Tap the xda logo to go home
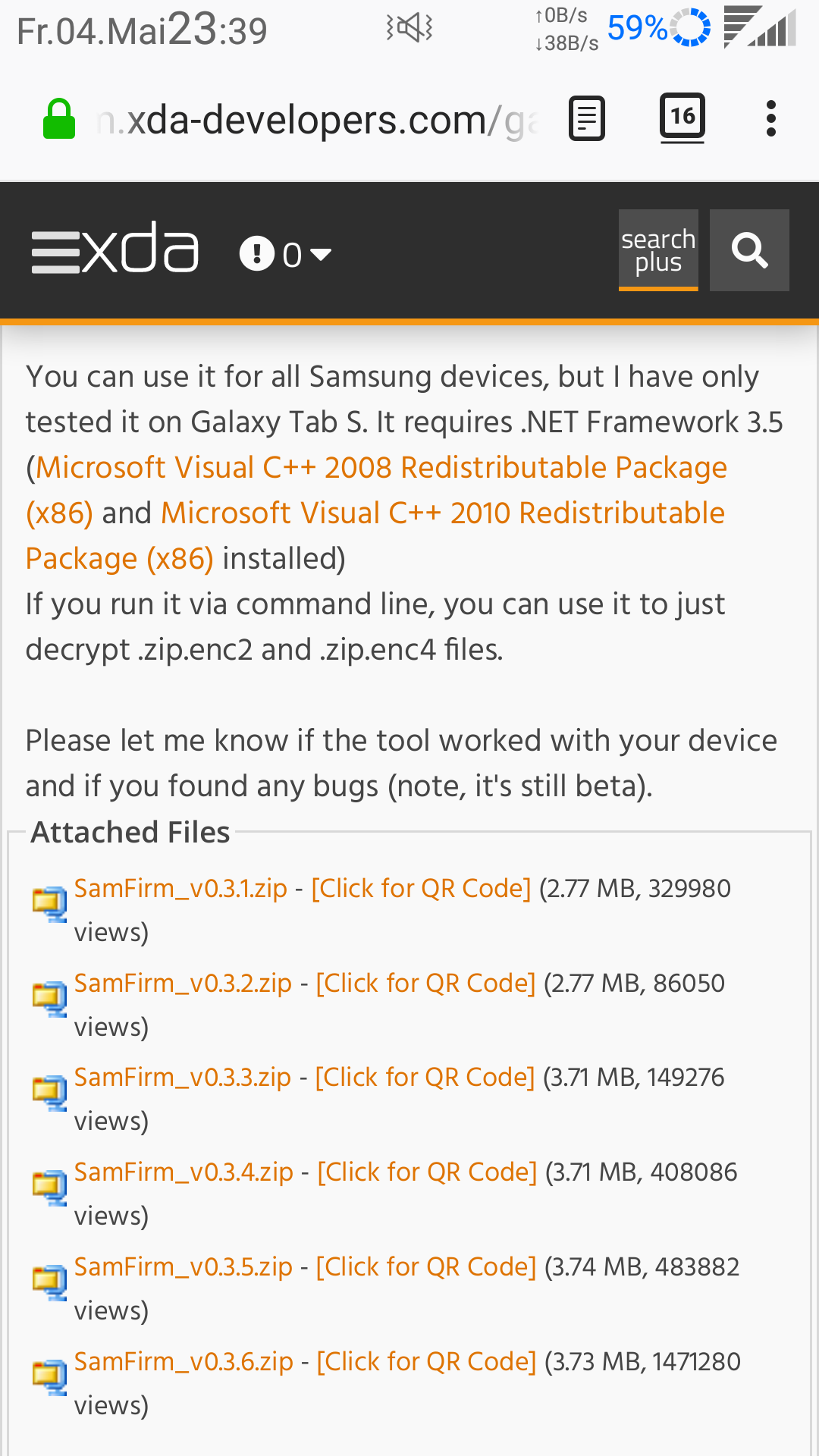This screenshot has height=1456, width=819. click(x=140, y=247)
